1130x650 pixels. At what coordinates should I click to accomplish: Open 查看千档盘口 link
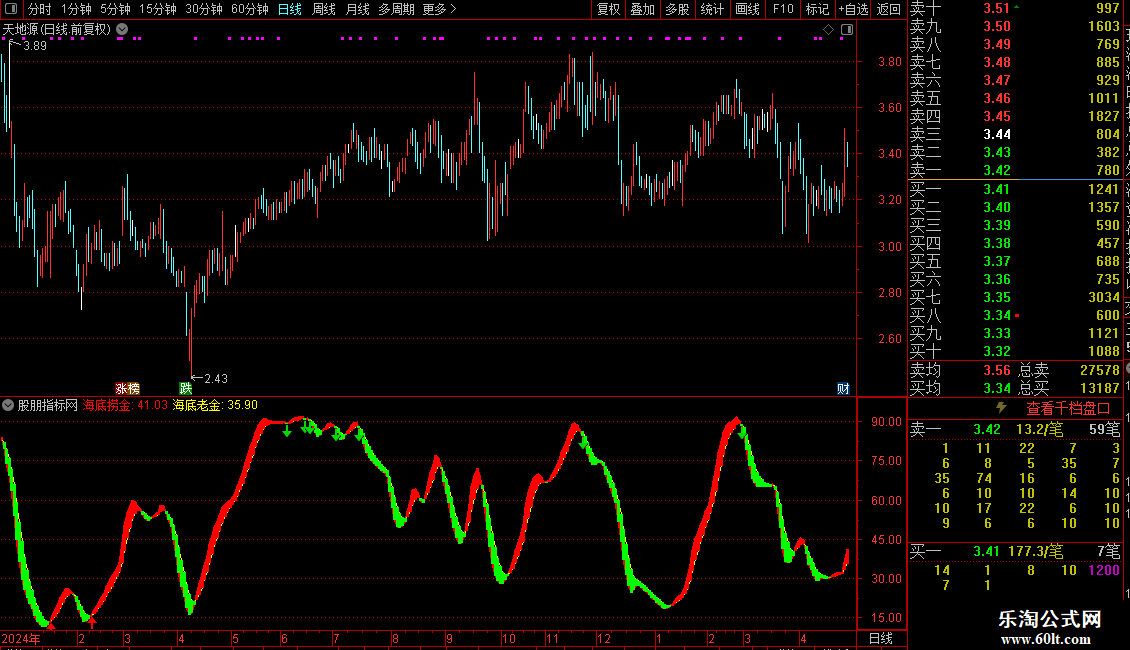coord(1068,409)
